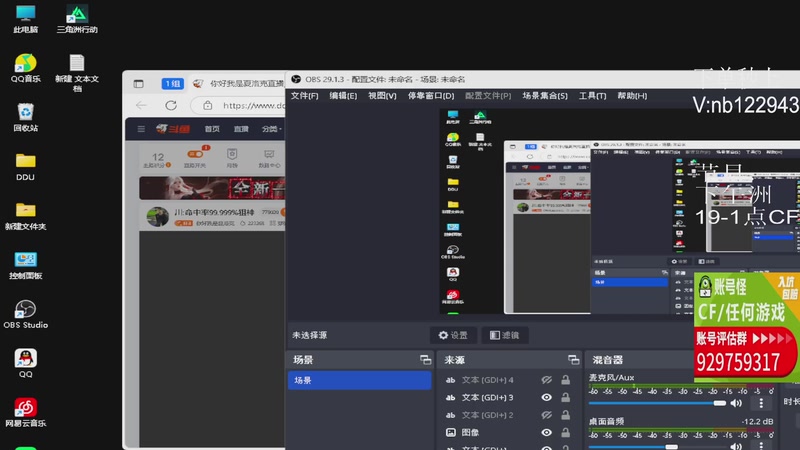Click the browser back arrow
Viewport: 800px width, 450px height.
[x=141, y=105]
